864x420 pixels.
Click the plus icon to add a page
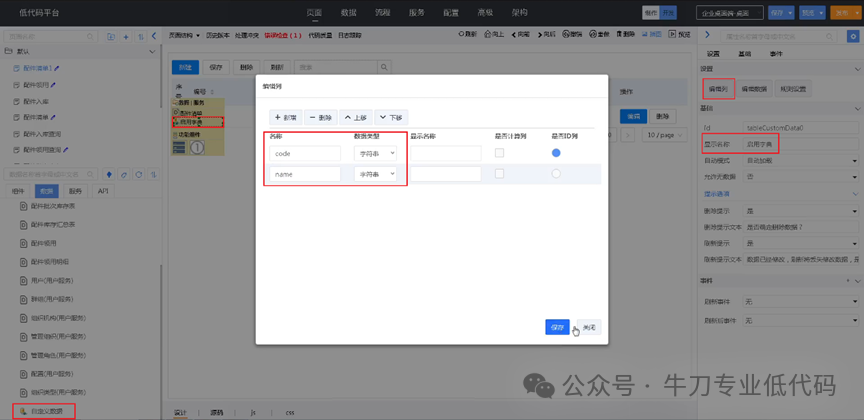pos(126,36)
